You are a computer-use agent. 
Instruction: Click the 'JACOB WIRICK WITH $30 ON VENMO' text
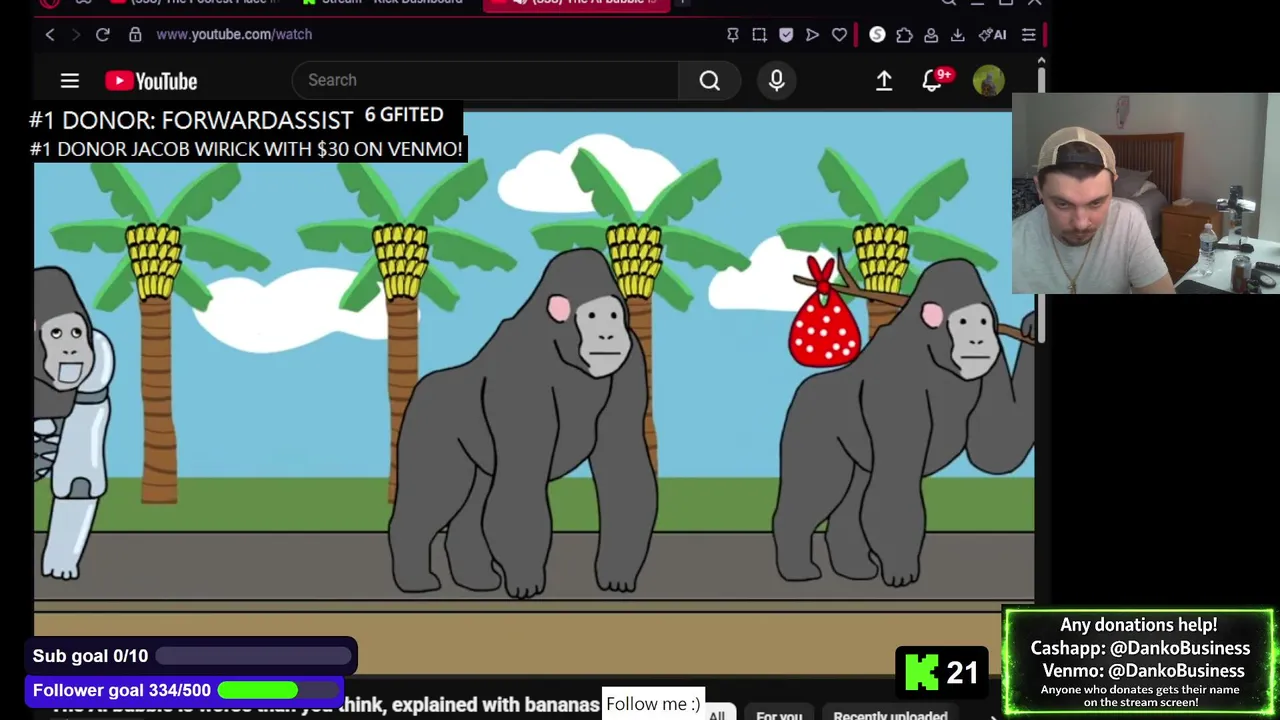(297, 149)
